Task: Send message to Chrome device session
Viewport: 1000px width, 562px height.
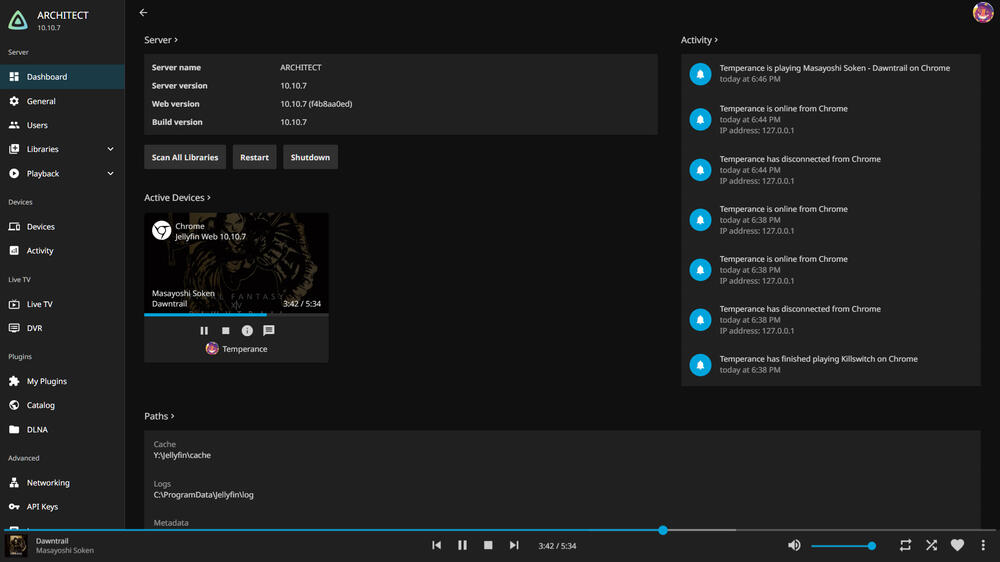Action: pyautogui.click(x=269, y=331)
